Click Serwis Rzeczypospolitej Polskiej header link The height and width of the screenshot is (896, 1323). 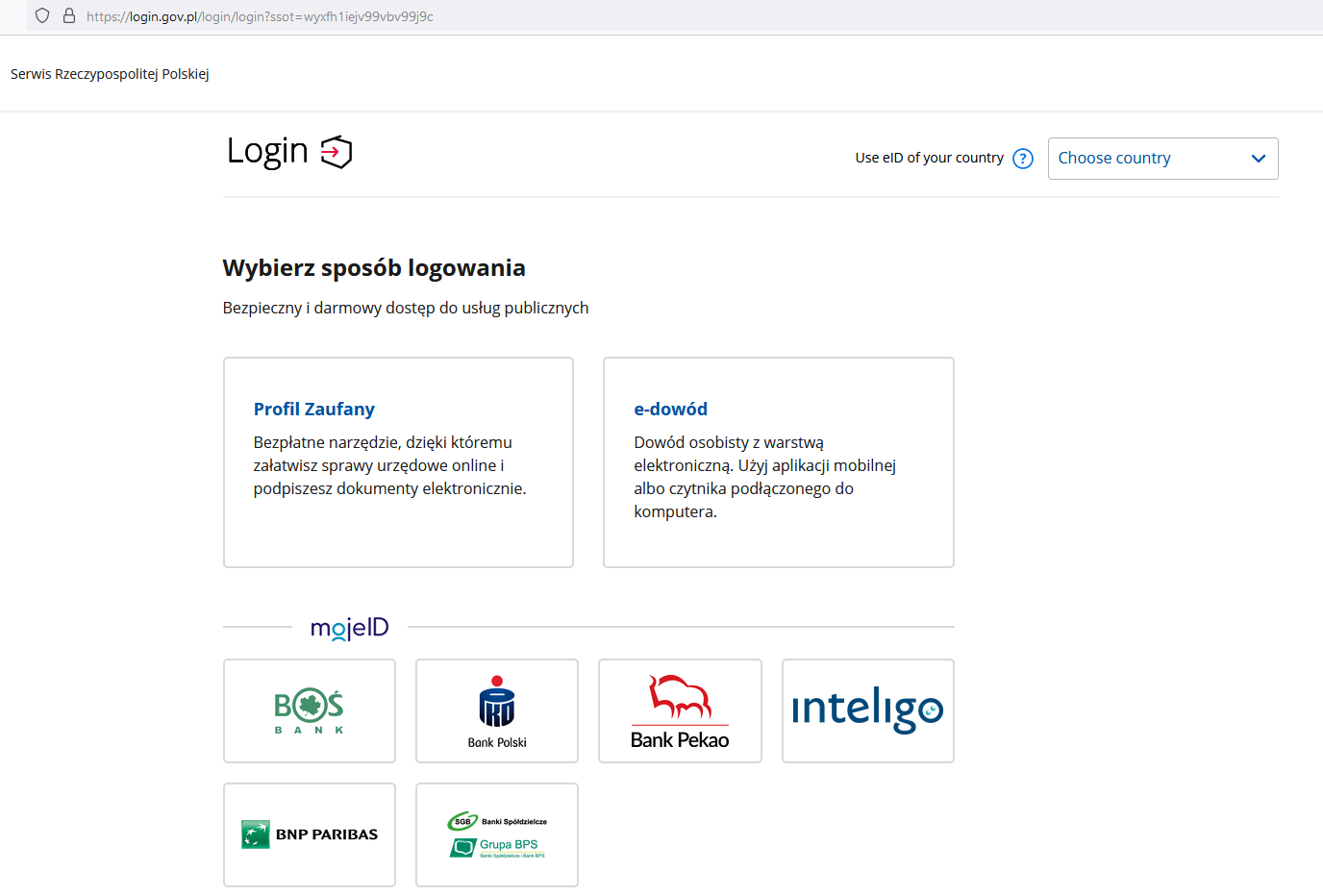[x=110, y=74]
